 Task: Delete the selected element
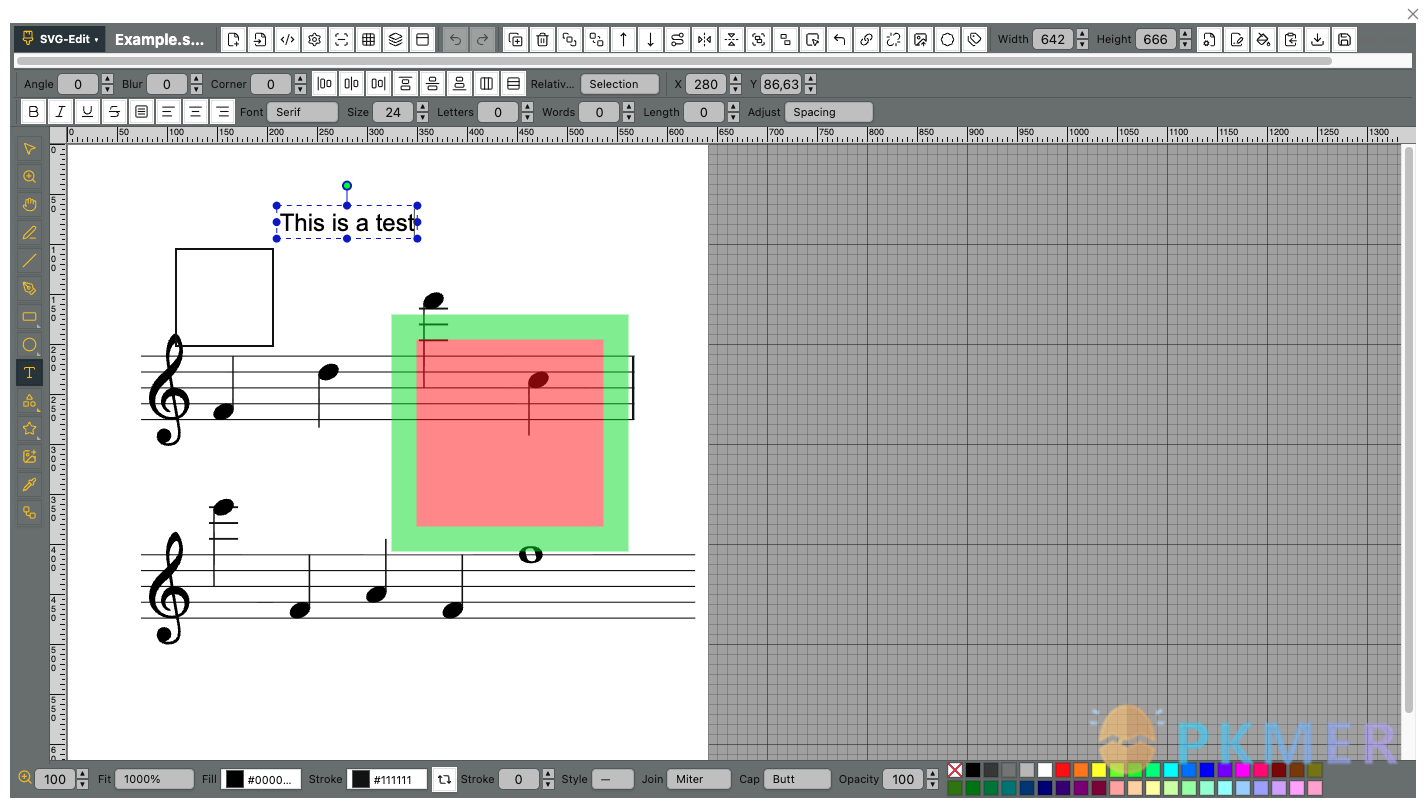(x=542, y=40)
